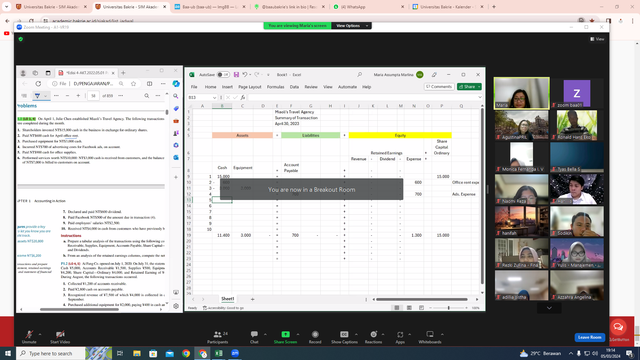Click the PDF page number field
Screen dimensions: 640x360
(x=93, y=96)
